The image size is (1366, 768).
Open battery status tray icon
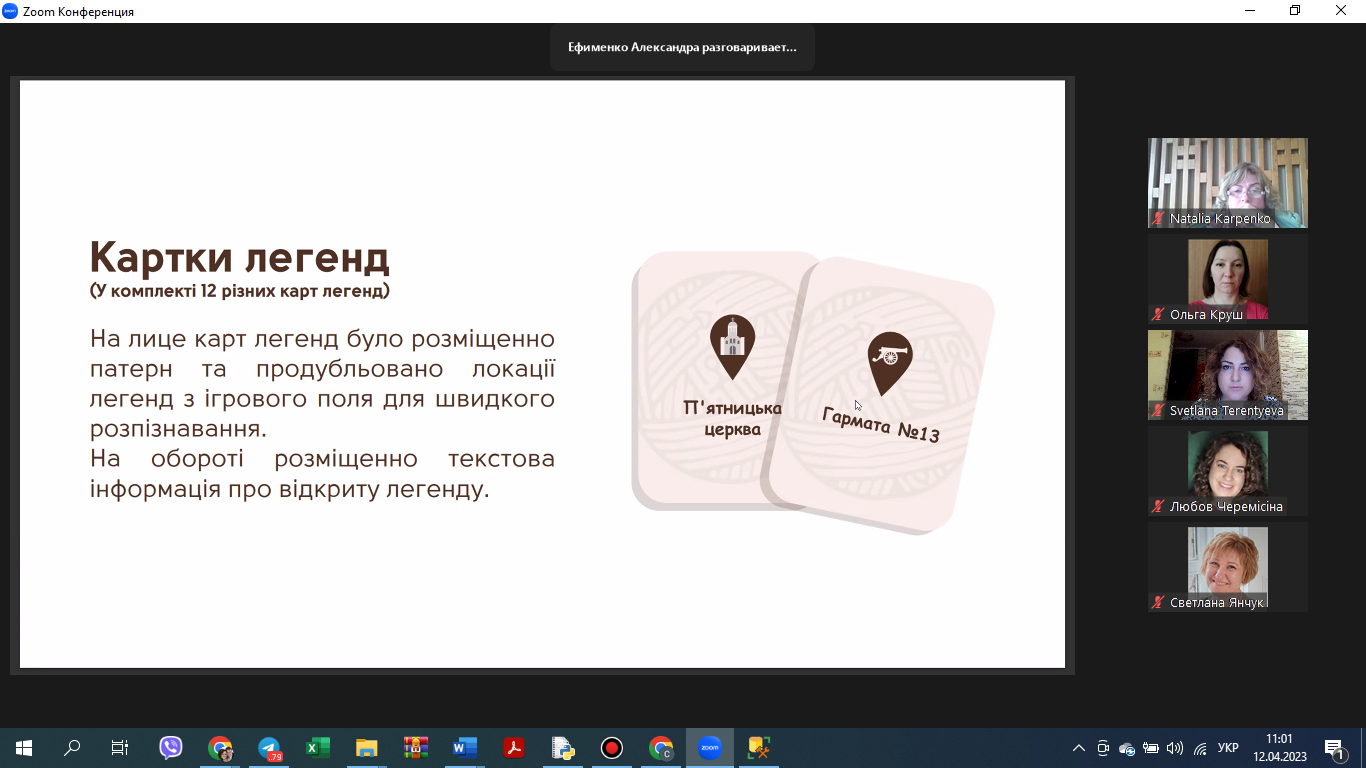pos(1151,748)
